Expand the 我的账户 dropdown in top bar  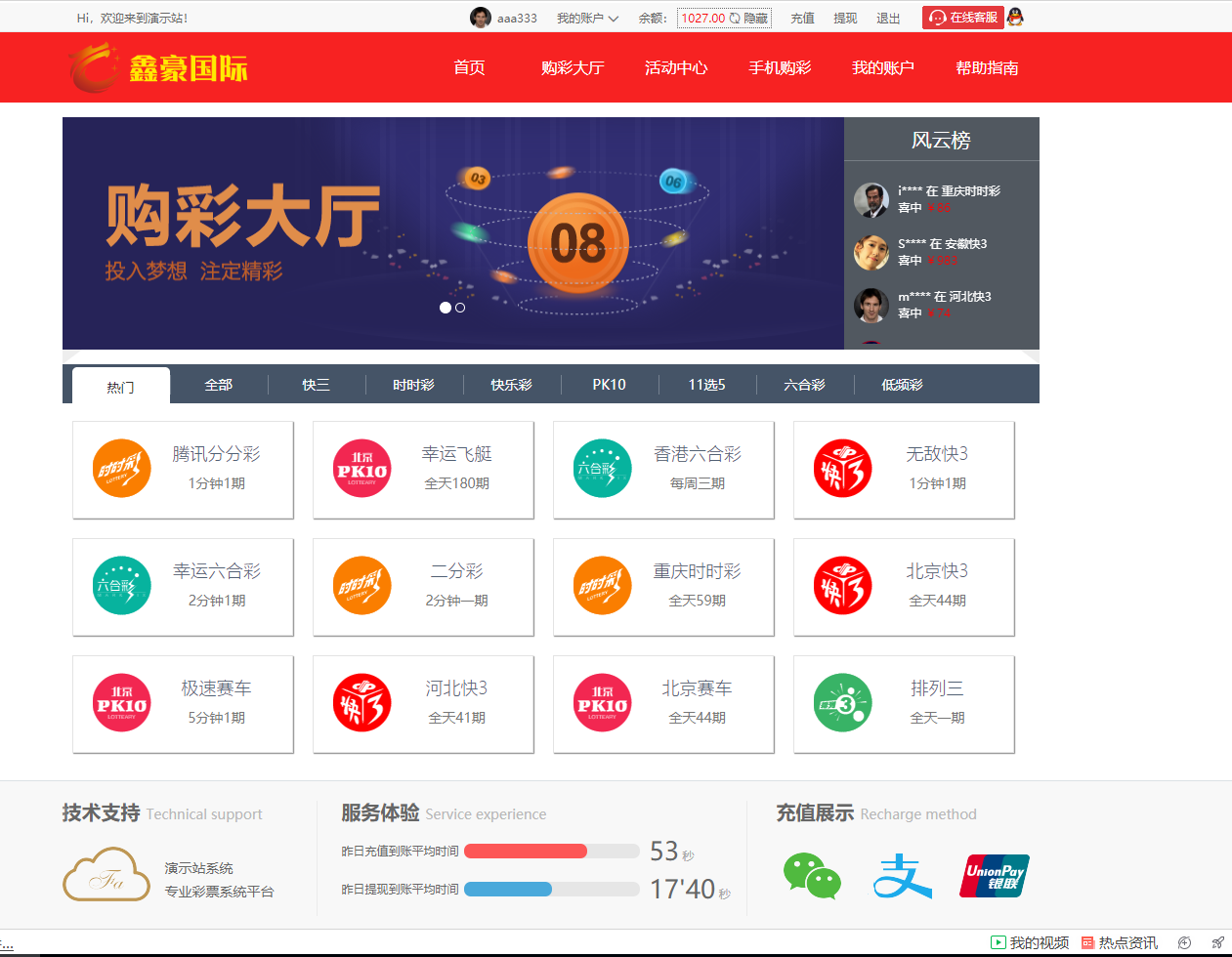click(587, 19)
